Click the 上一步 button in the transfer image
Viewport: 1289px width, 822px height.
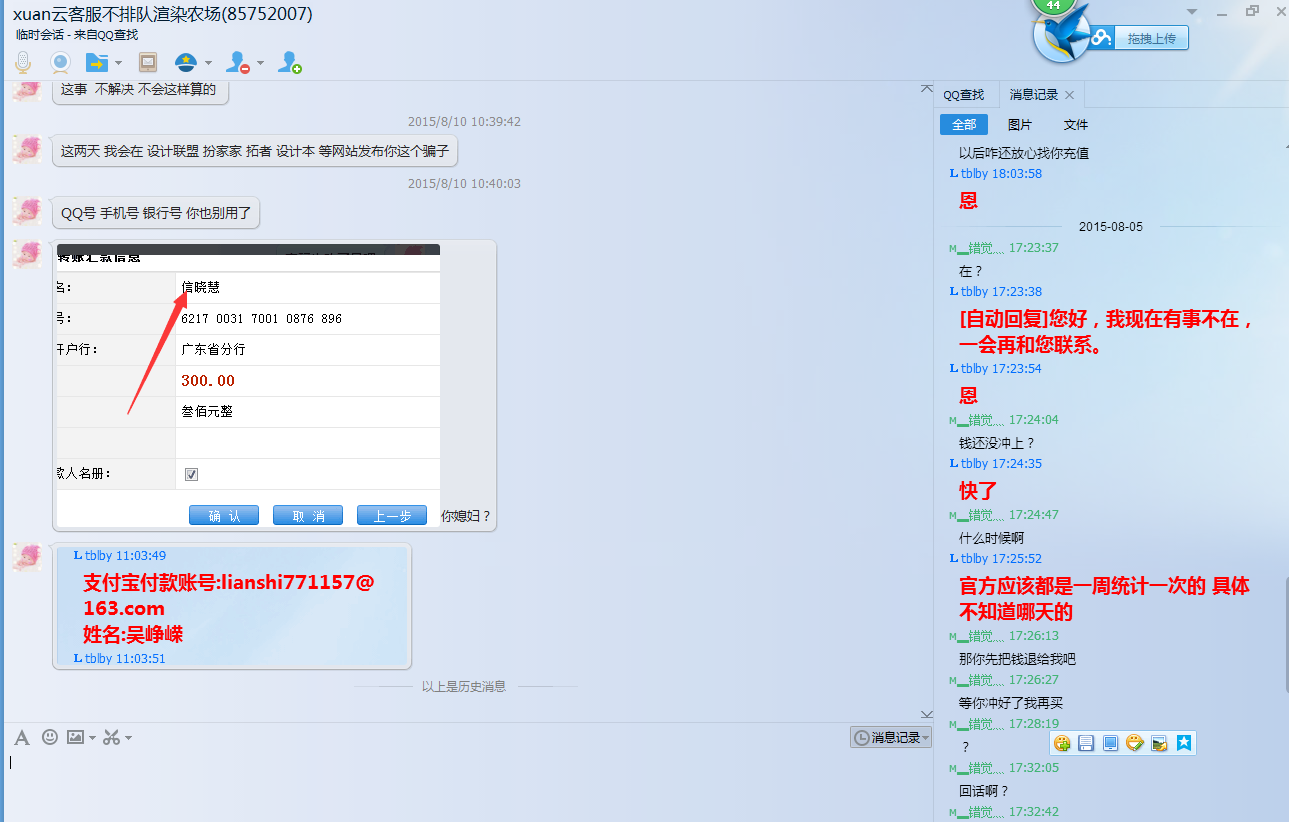coord(392,515)
